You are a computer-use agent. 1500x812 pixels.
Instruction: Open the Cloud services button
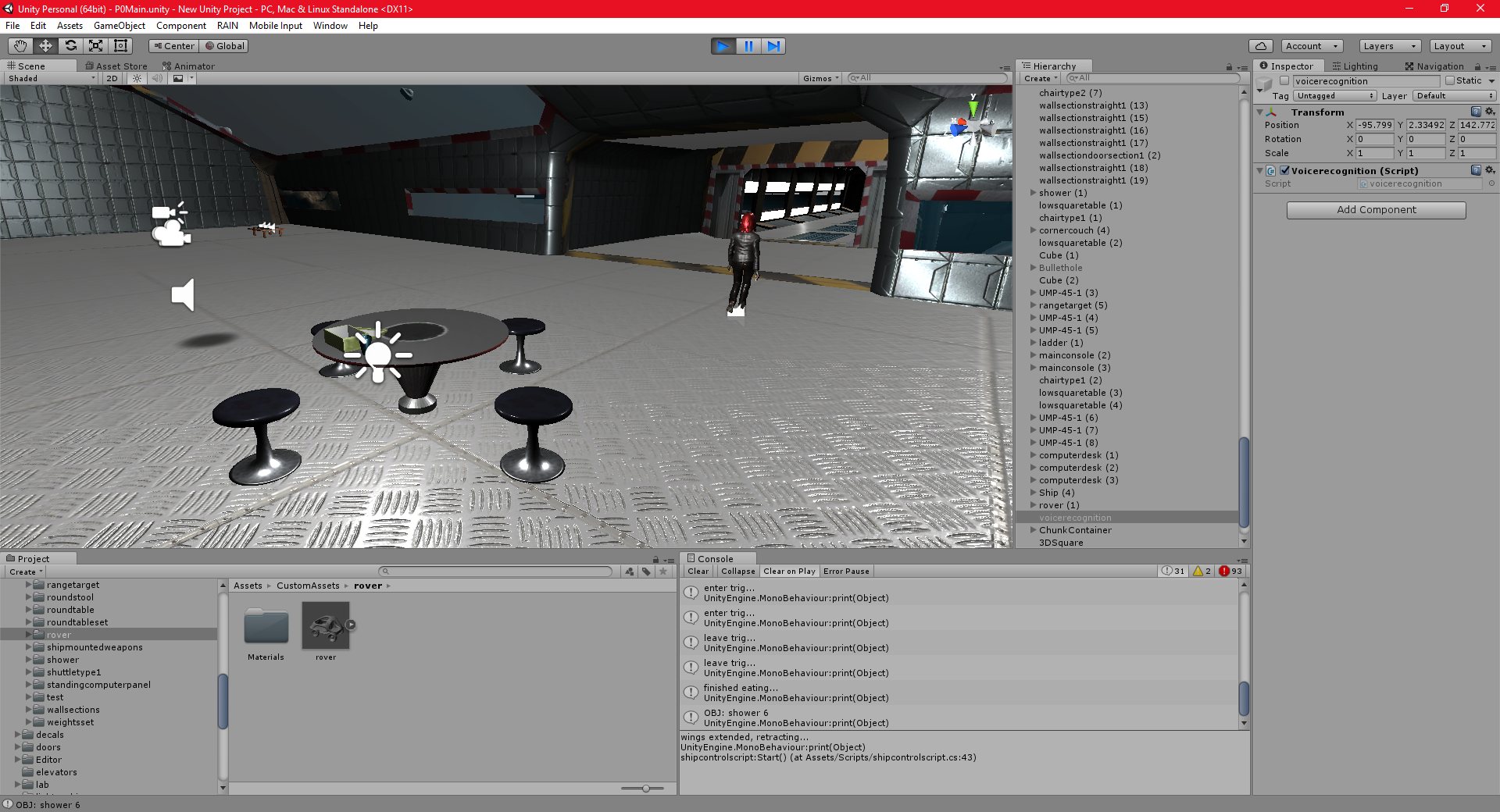1261,46
